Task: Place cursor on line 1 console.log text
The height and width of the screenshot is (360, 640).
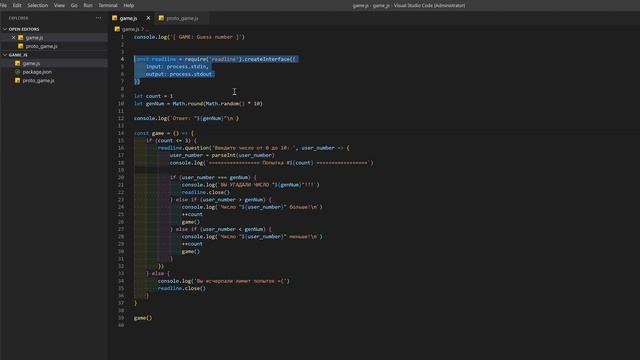Action: pos(189,37)
